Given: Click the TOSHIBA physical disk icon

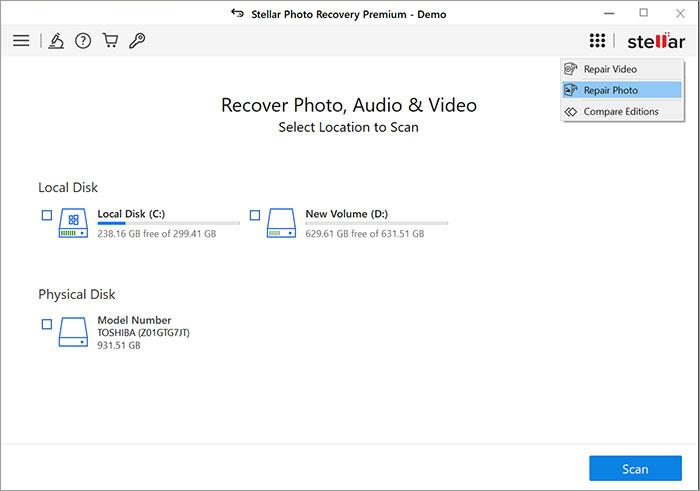Looking at the screenshot, I should click(x=73, y=332).
